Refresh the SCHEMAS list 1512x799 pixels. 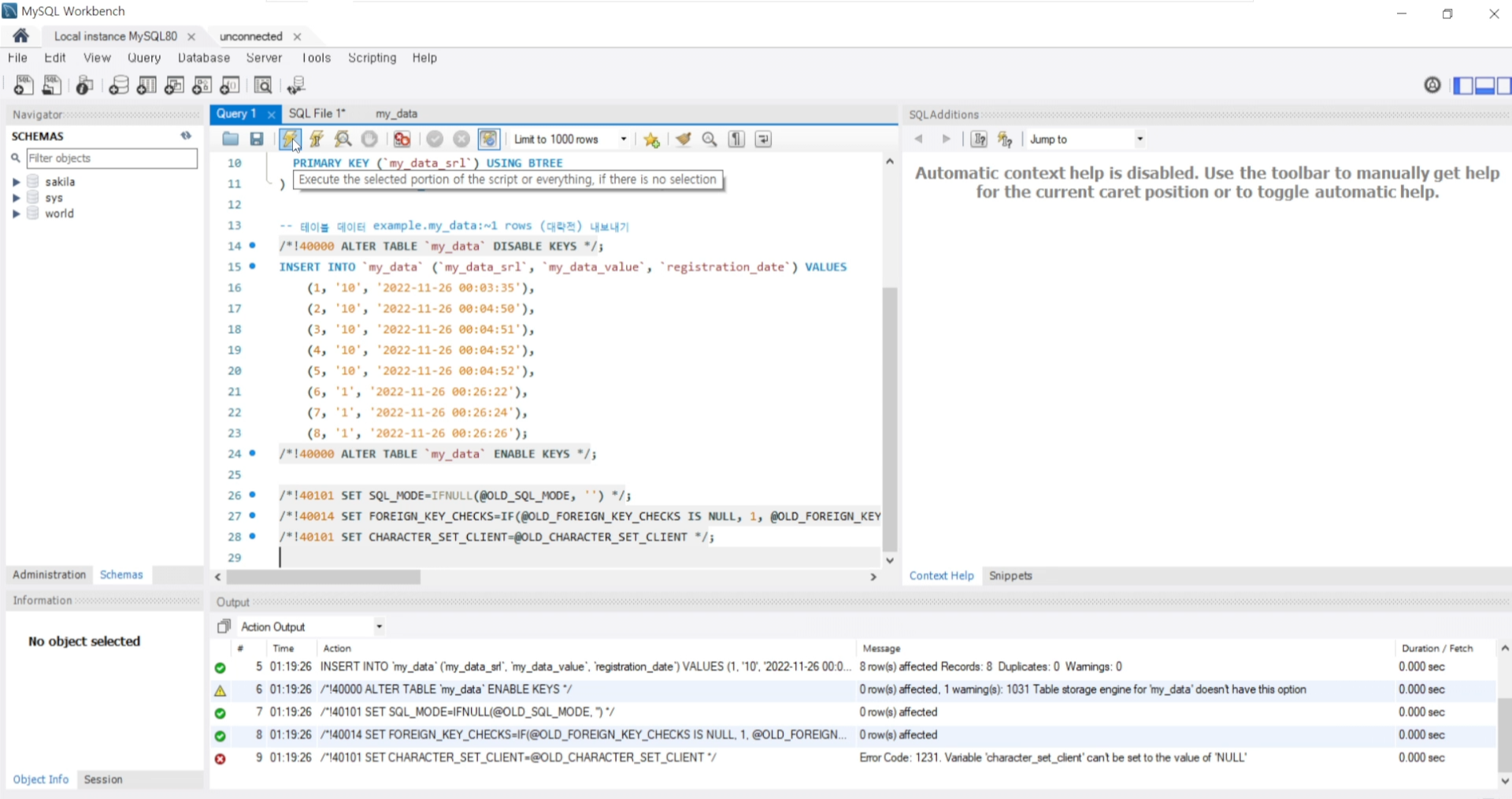point(186,136)
